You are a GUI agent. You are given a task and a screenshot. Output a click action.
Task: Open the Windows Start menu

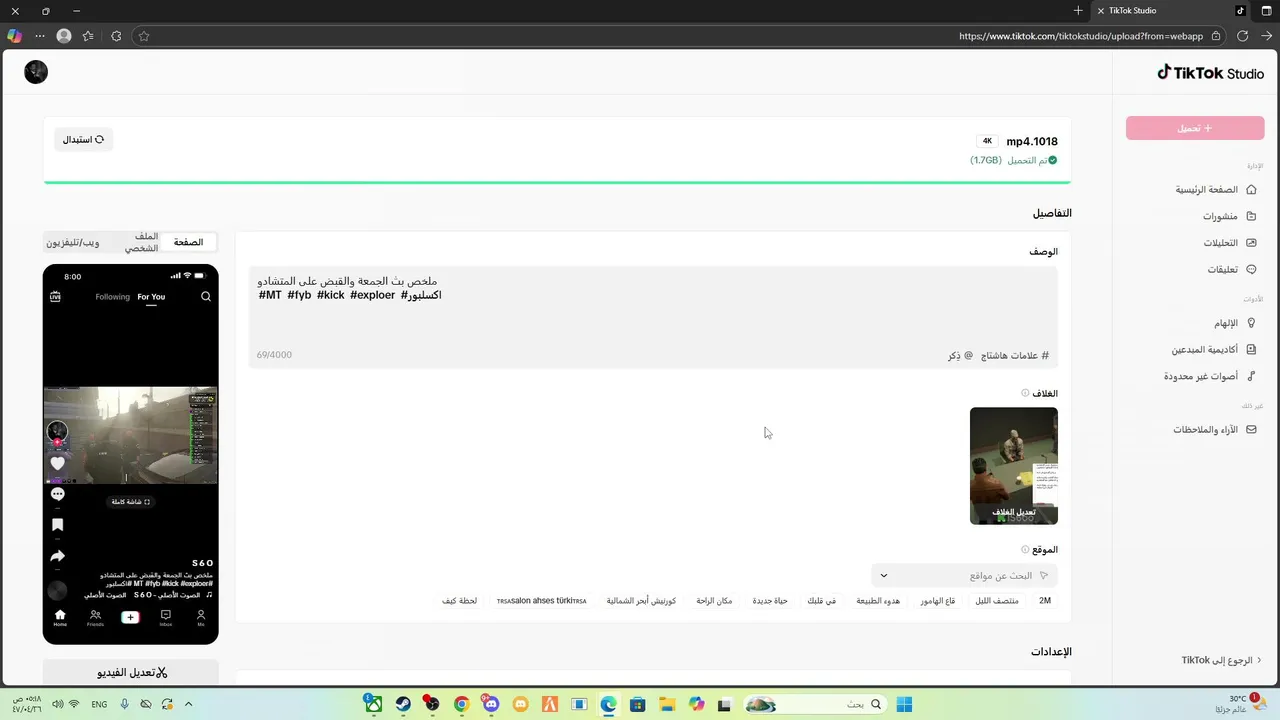904,704
